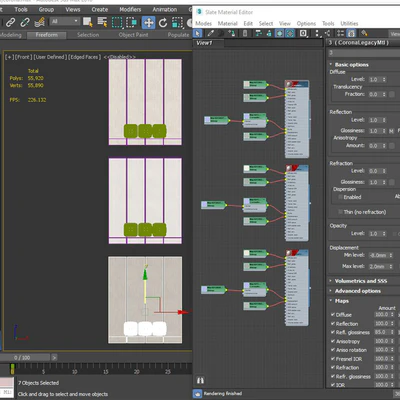Adjust the Diffuse Level spinner
The image size is (400, 400).
384,79
